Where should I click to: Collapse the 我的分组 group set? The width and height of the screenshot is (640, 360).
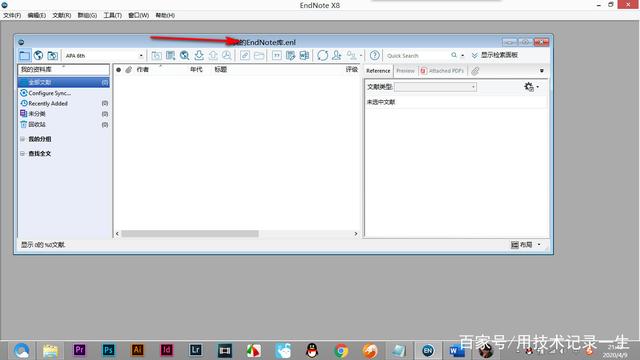(x=22, y=139)
